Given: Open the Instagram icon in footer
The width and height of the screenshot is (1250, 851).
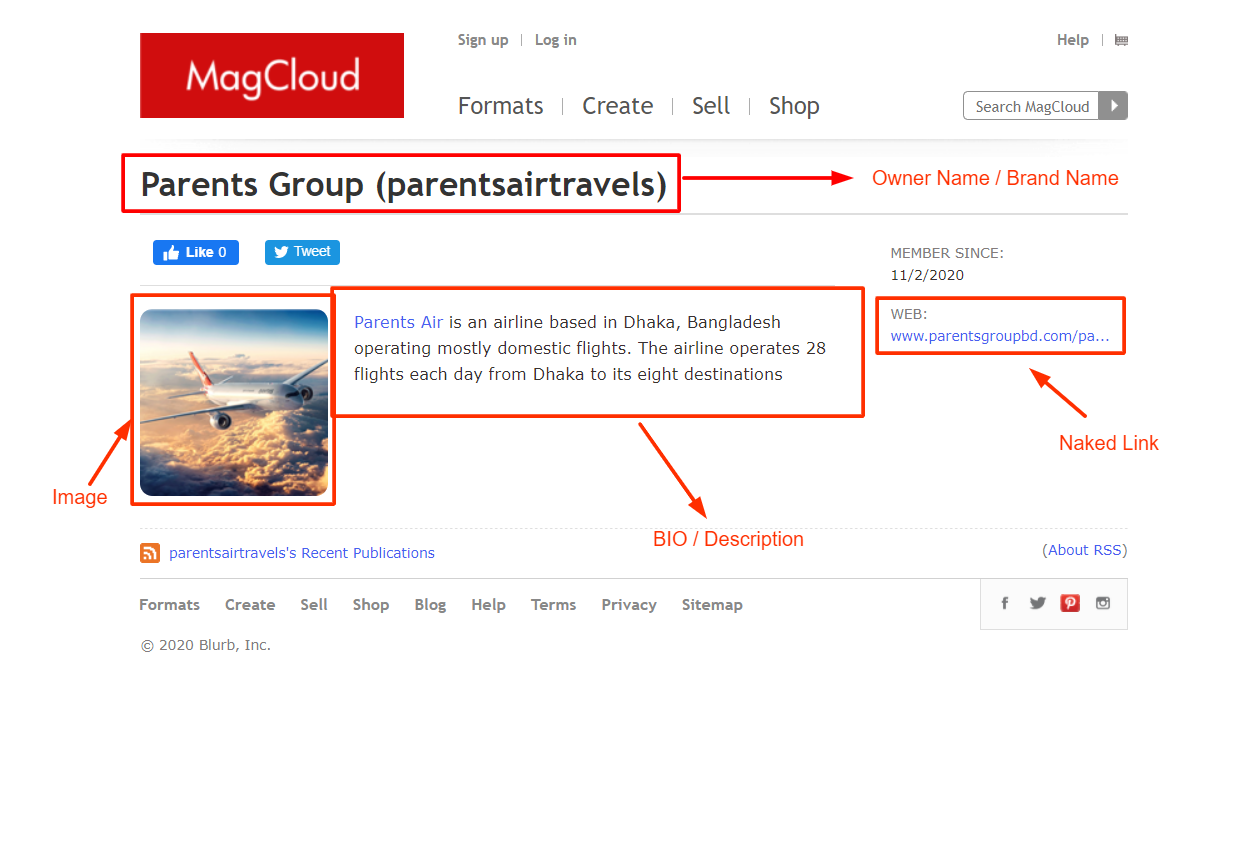Looking at the screenshot, I should 1103,603.
